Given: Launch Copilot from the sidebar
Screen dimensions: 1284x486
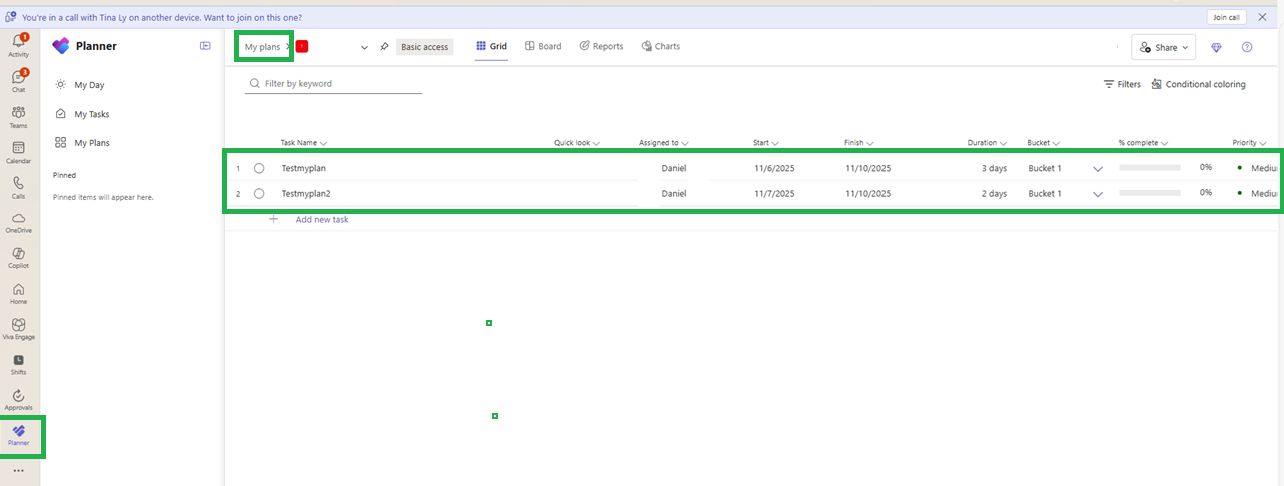Looking at the screenshot, I should pyautogui.click(x=19, y=258).
